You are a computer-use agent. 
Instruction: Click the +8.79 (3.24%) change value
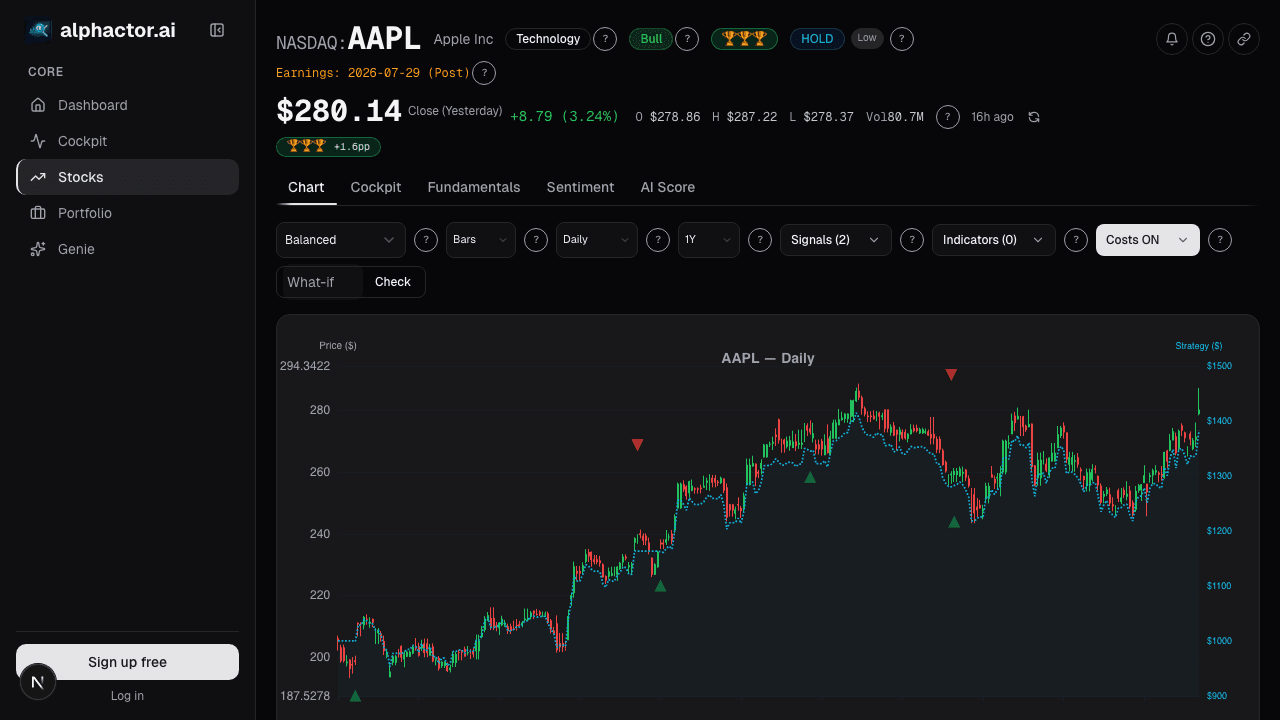[564, 117]
